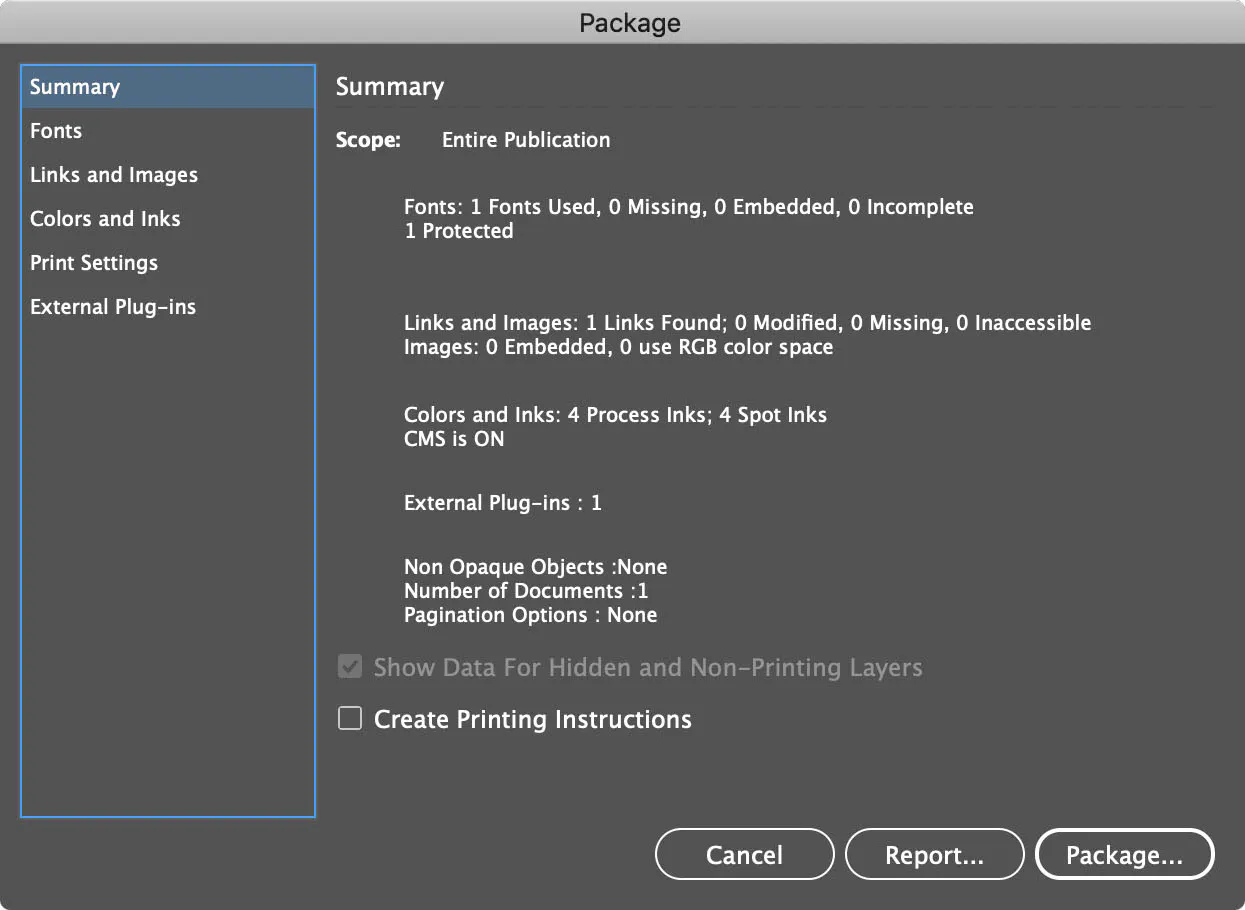Enable Create Printing Instructions checkbox
Viewport: 1245px width, 910px height.
[x=350, y=719]
